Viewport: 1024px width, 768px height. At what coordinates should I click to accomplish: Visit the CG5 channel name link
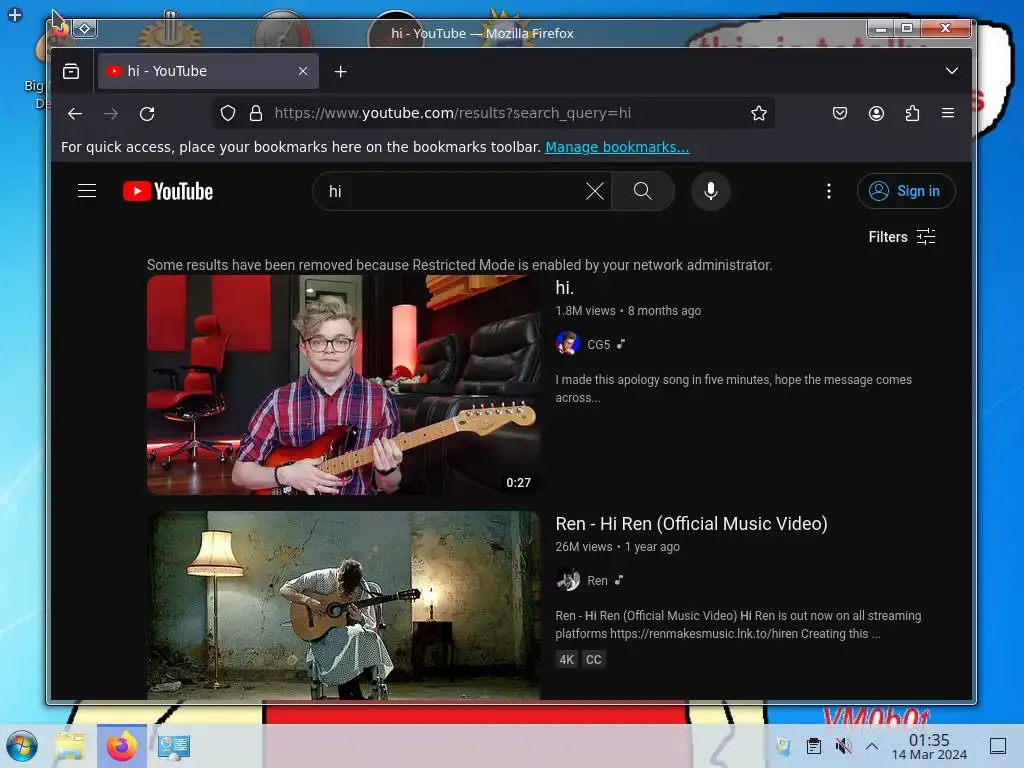598,344
